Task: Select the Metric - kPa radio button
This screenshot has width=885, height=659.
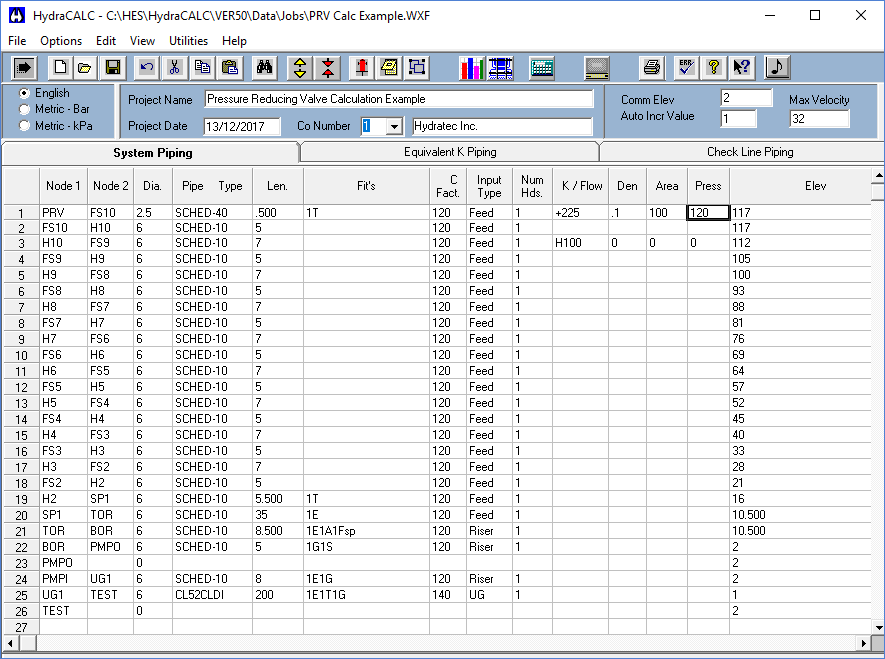Action: 24,125
